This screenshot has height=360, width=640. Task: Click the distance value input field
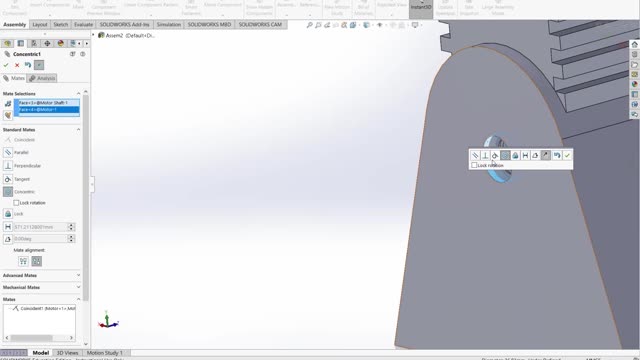pyautogui.click(x=40, y=227)
